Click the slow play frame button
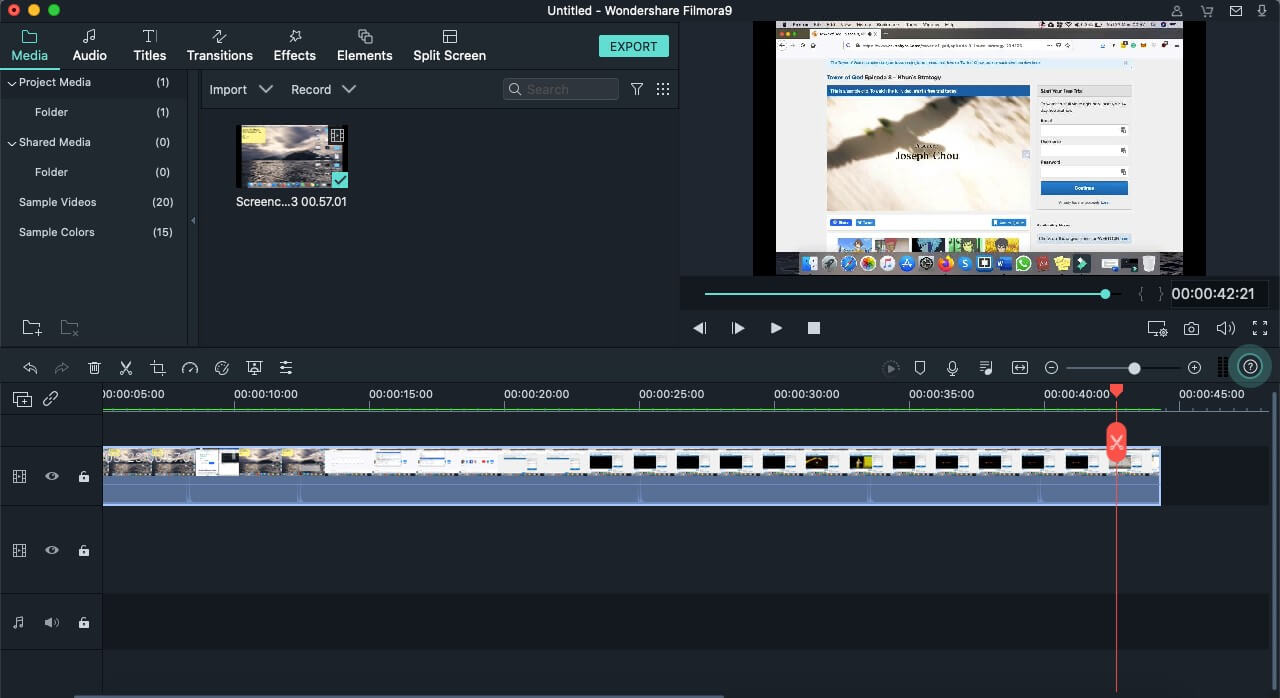1280x698 pixels. point(738,328)
